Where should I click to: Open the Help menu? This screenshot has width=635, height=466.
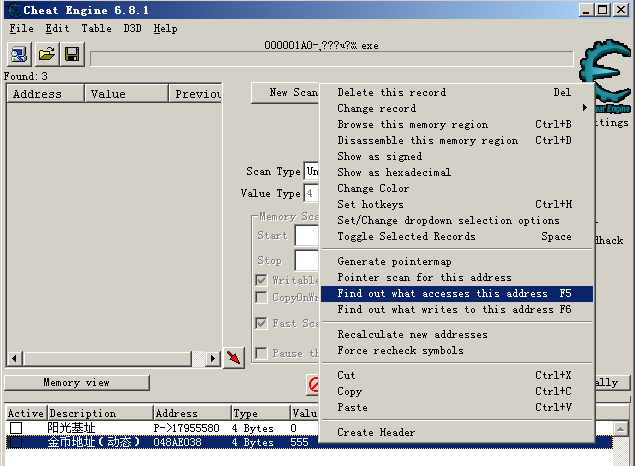click(165, 29)
